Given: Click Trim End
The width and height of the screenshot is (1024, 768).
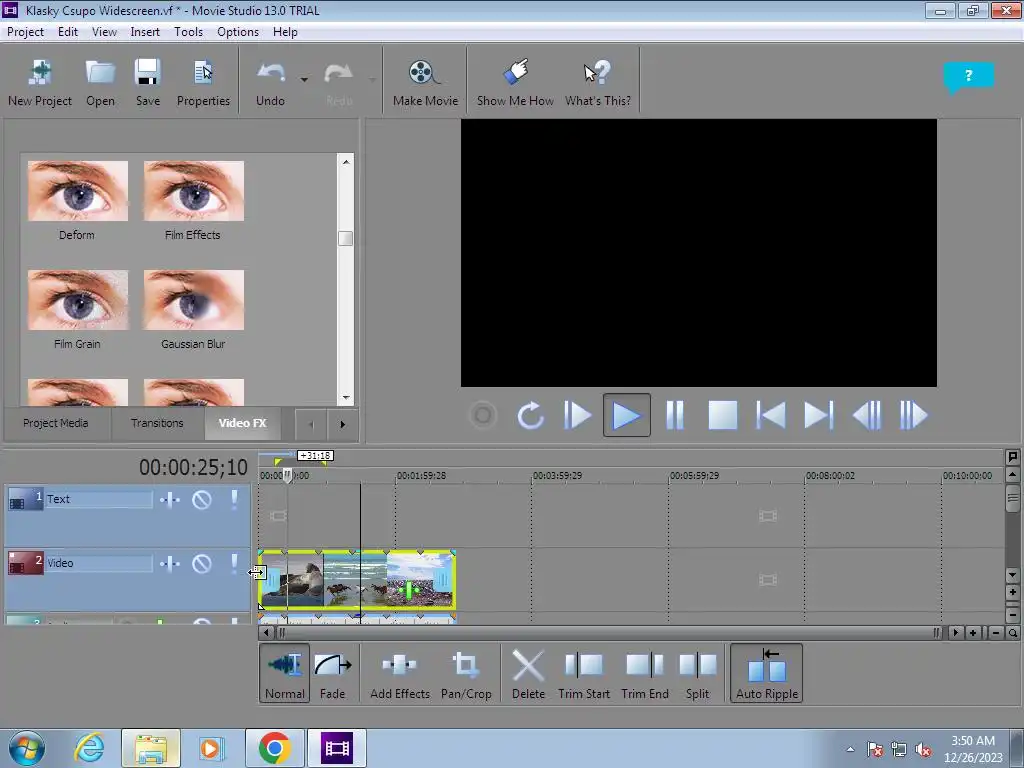Looking at the screenshot, I should tap(645, 673).
